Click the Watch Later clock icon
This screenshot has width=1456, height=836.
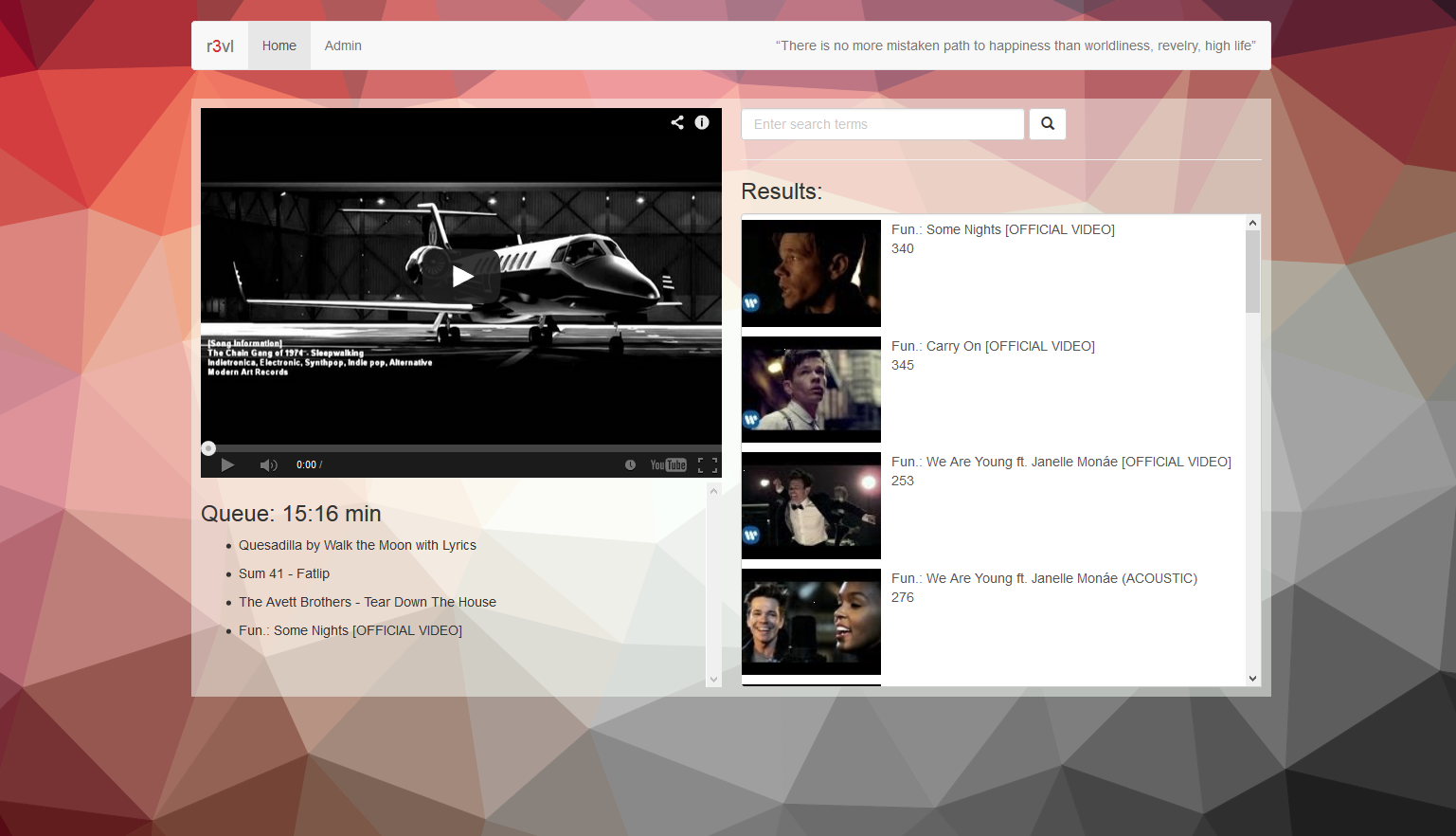coord(630,465)
